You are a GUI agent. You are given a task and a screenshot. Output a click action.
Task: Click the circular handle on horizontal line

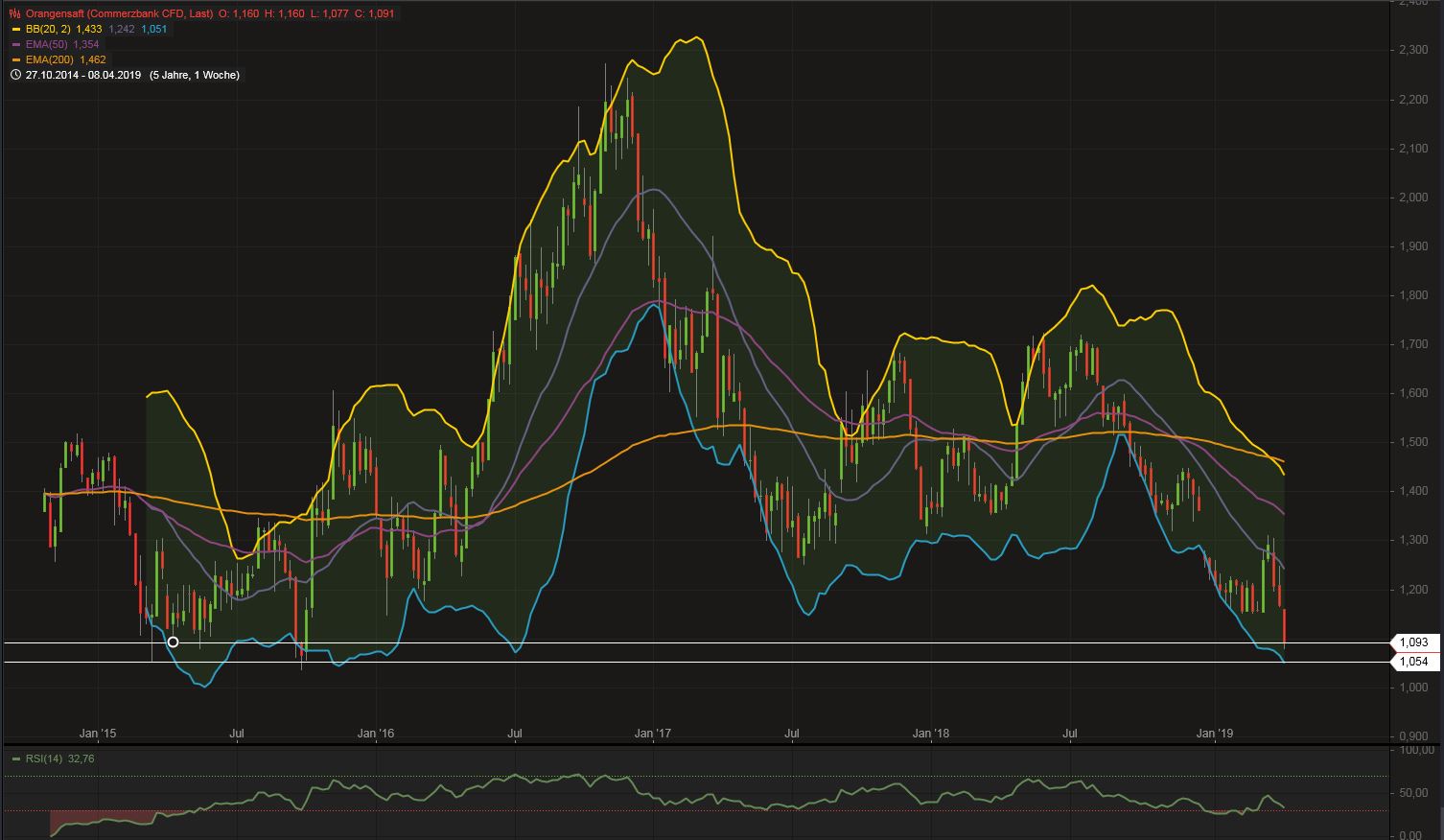173,642
